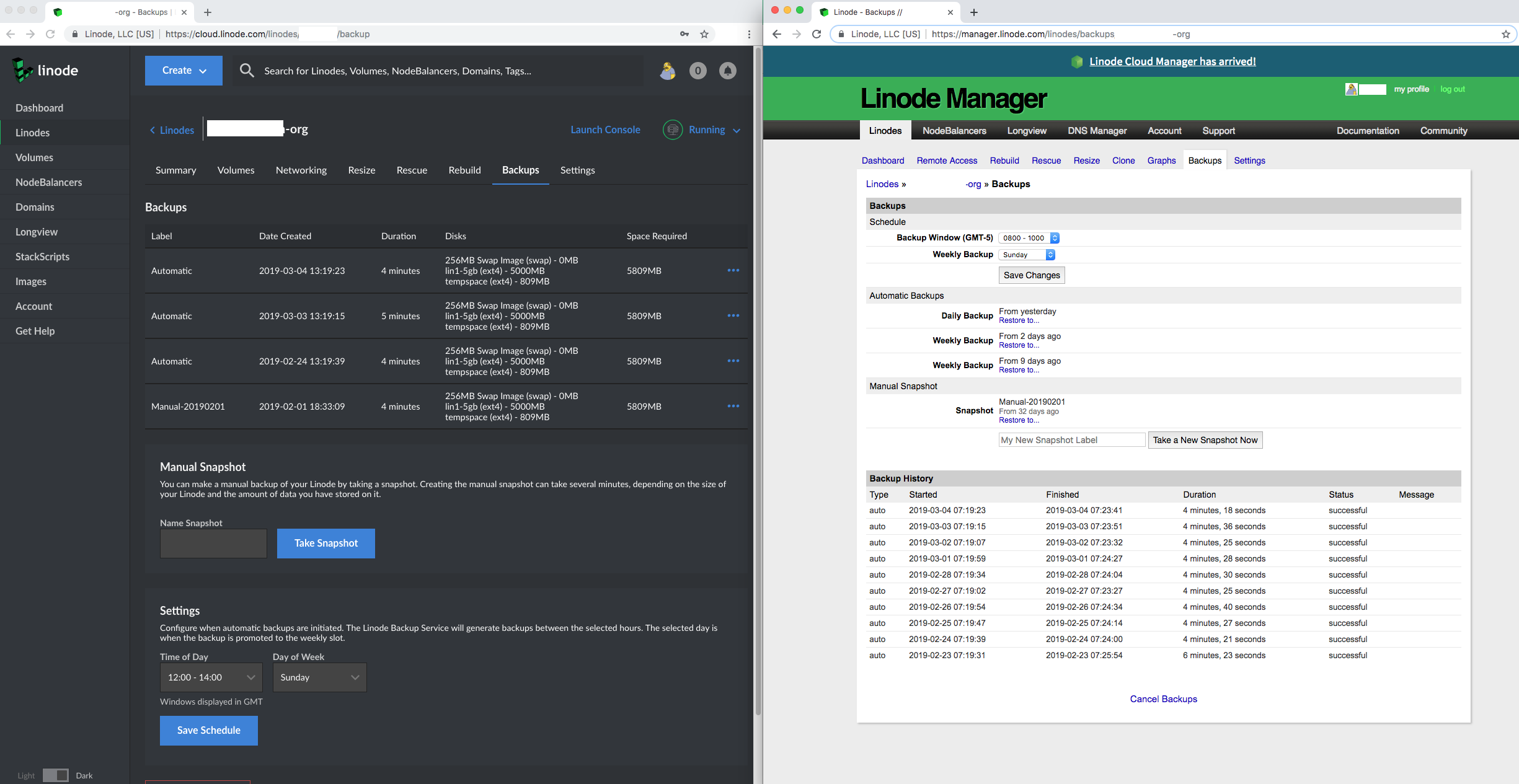Click the Name Snapshot input field

coord(213,544)
